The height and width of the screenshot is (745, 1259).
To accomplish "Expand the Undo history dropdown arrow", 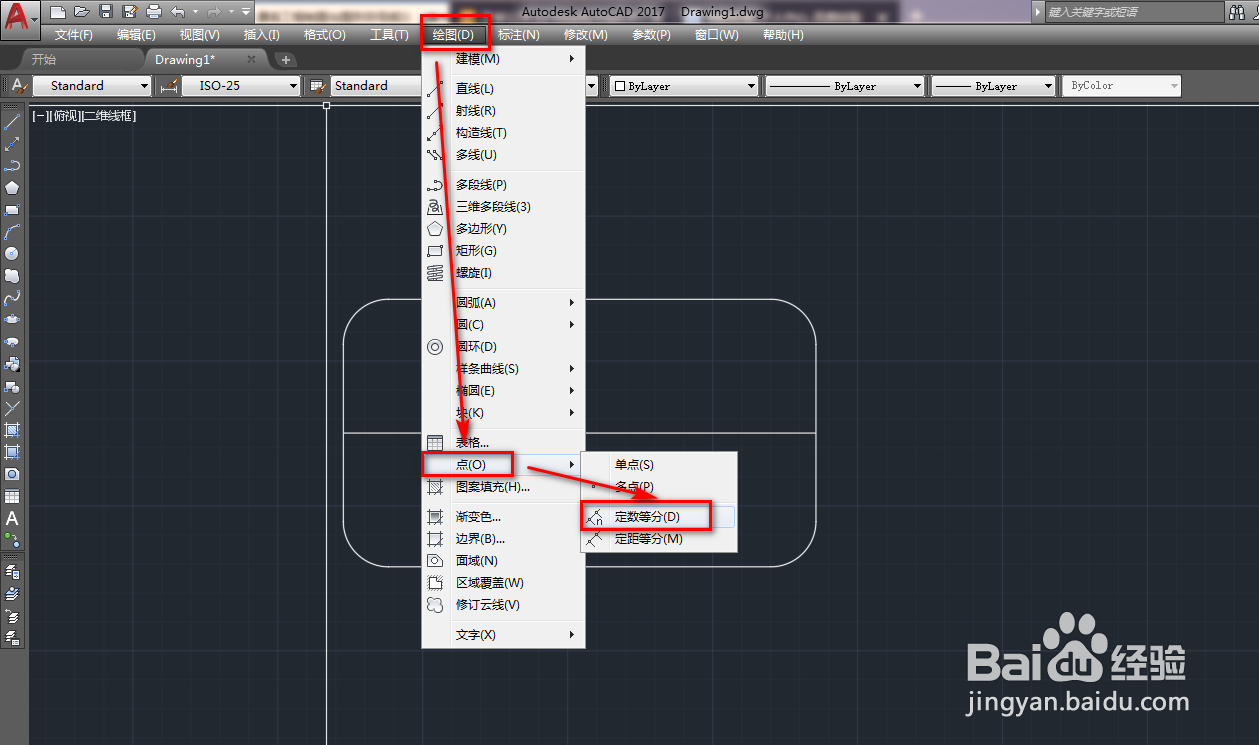I will tap(195, 12).
